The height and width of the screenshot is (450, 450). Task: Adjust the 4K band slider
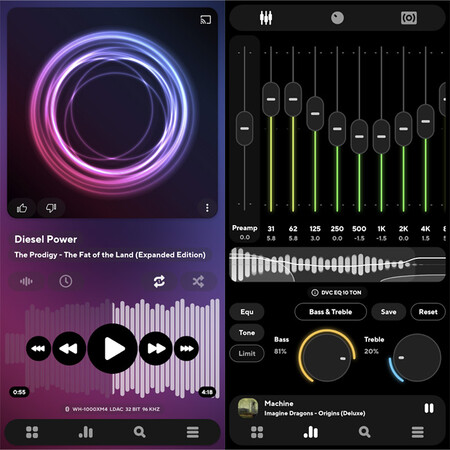pyautogui.click(x=425, y=121)
